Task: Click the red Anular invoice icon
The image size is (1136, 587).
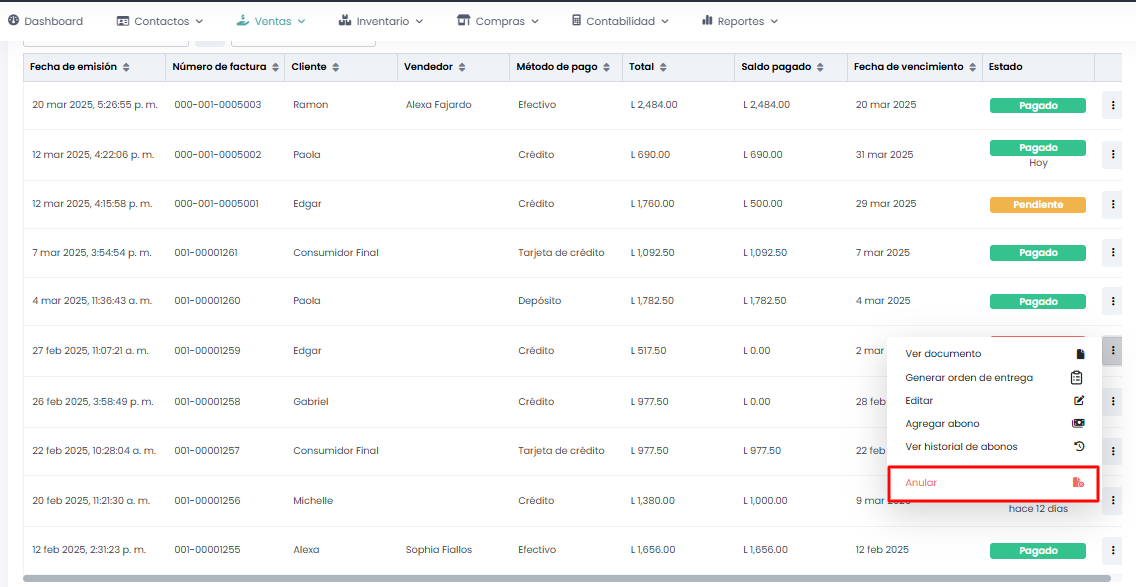Action: coord(1078,483)
